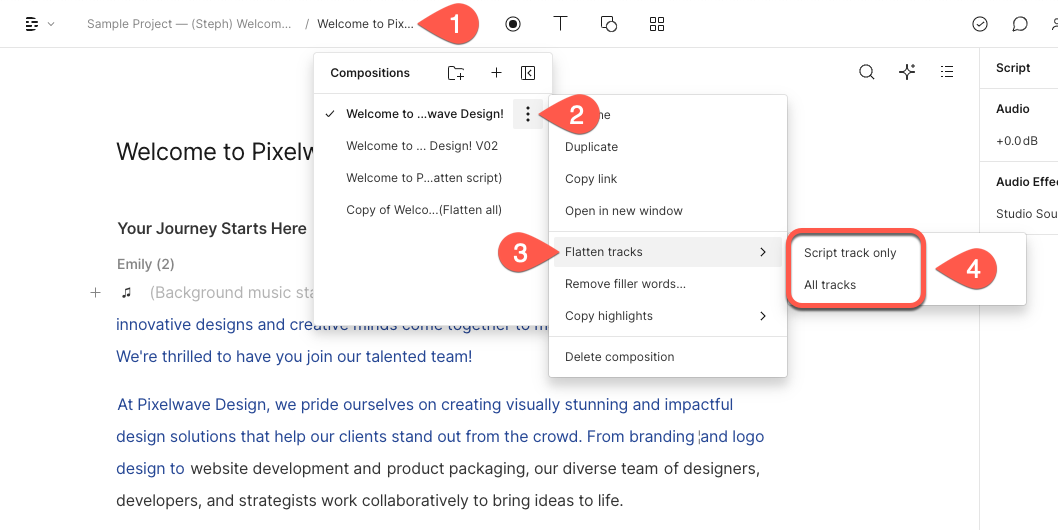Open the list outline icon

(x=947, y=72)
